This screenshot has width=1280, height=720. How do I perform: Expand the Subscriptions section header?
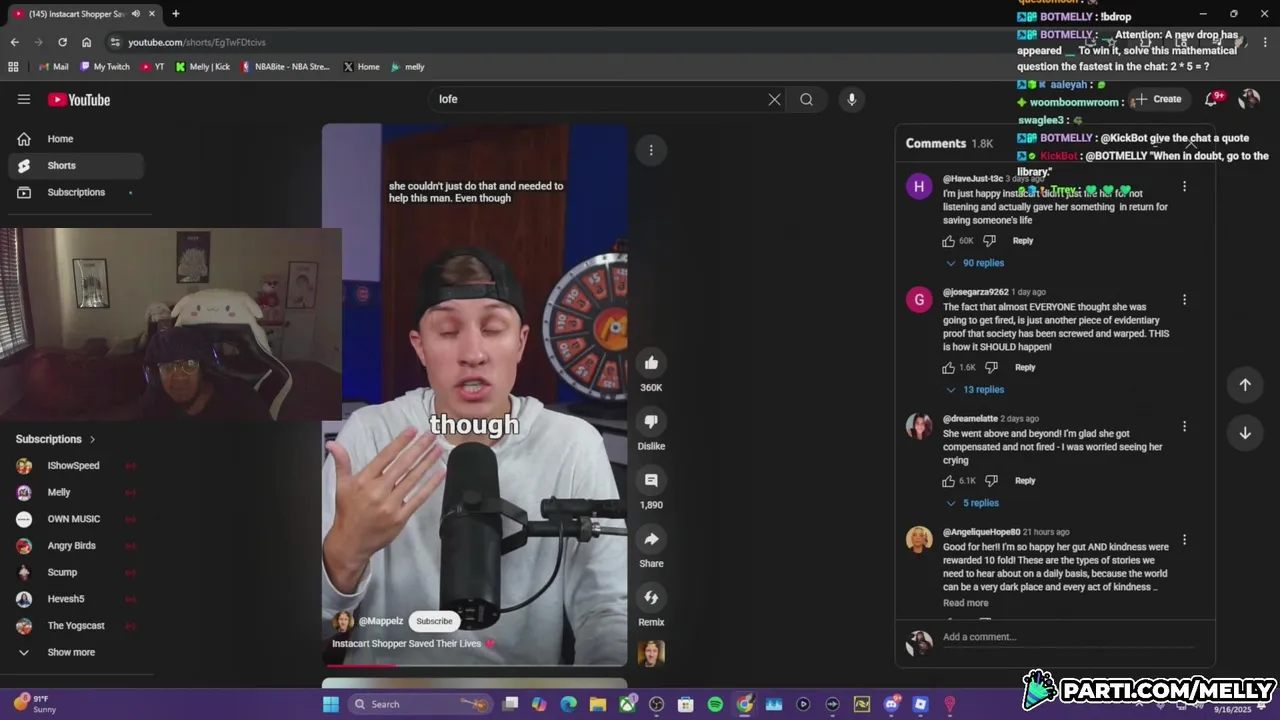[x=56, y=439]
